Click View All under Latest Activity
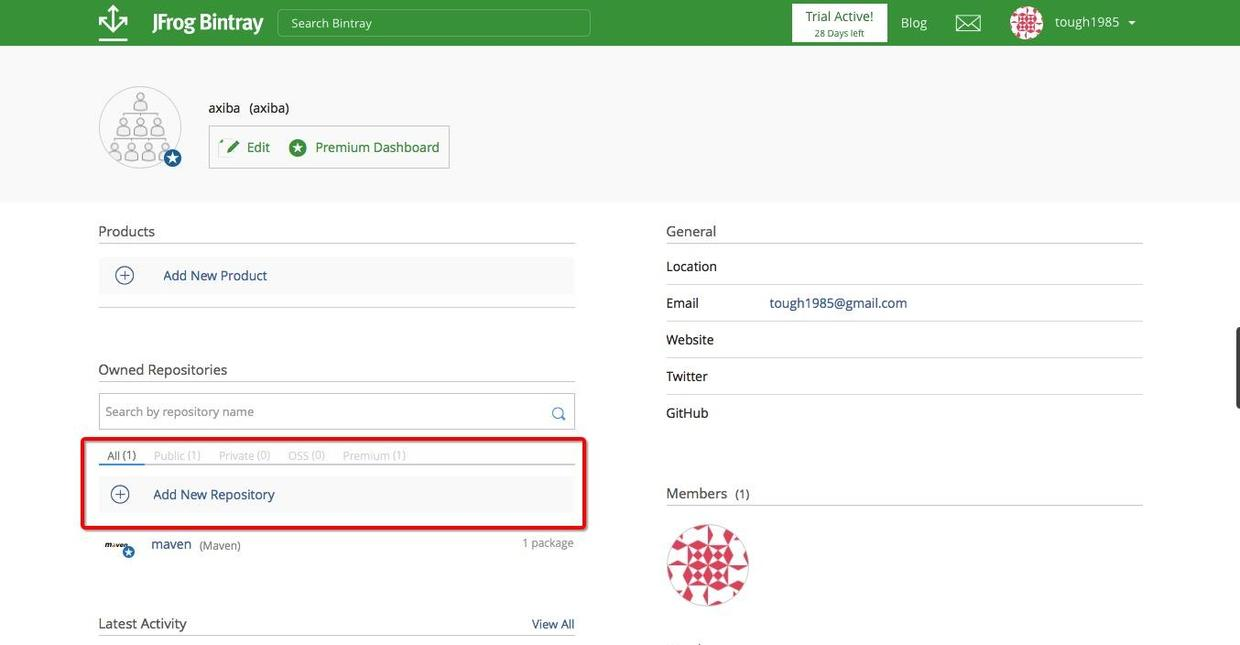Screen dimensions: 1240x645 (553, 624)
